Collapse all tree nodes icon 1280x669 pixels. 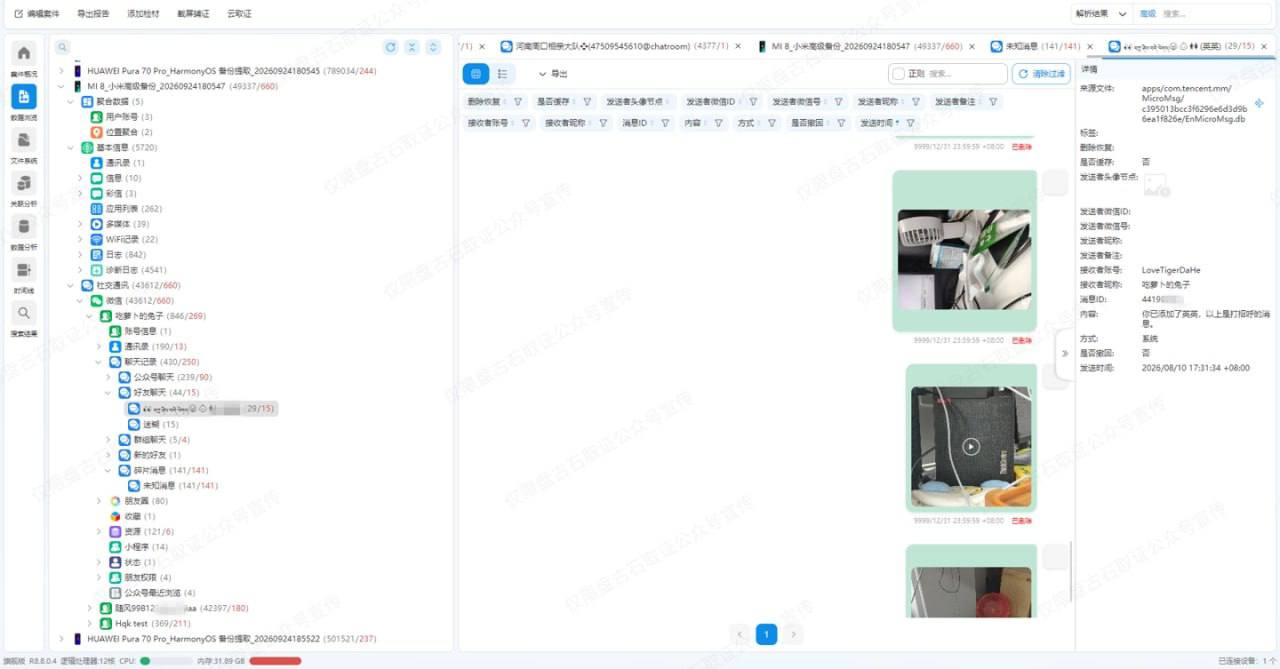pyautogui.click(x=412, y=47)
